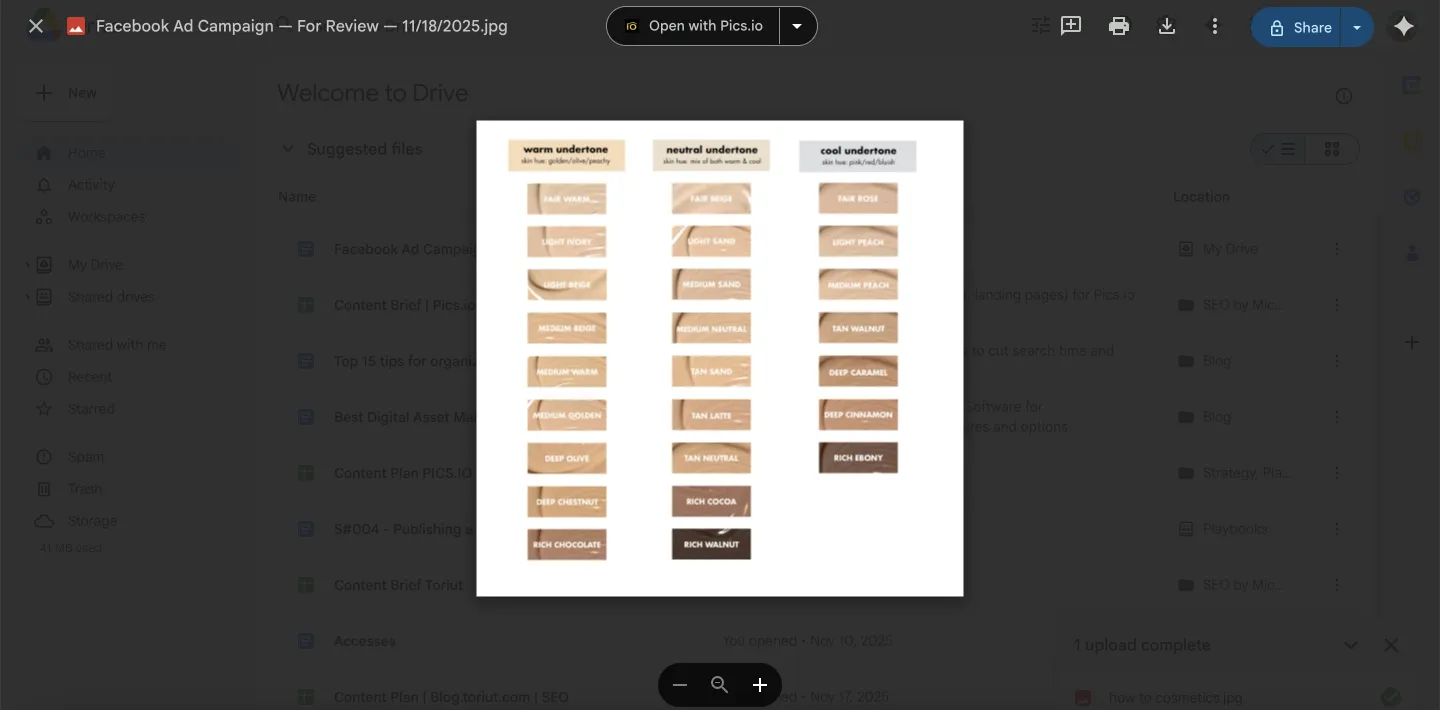Add a comment using the comment icon
The image size is (1440, 710).
[1071, 26]
